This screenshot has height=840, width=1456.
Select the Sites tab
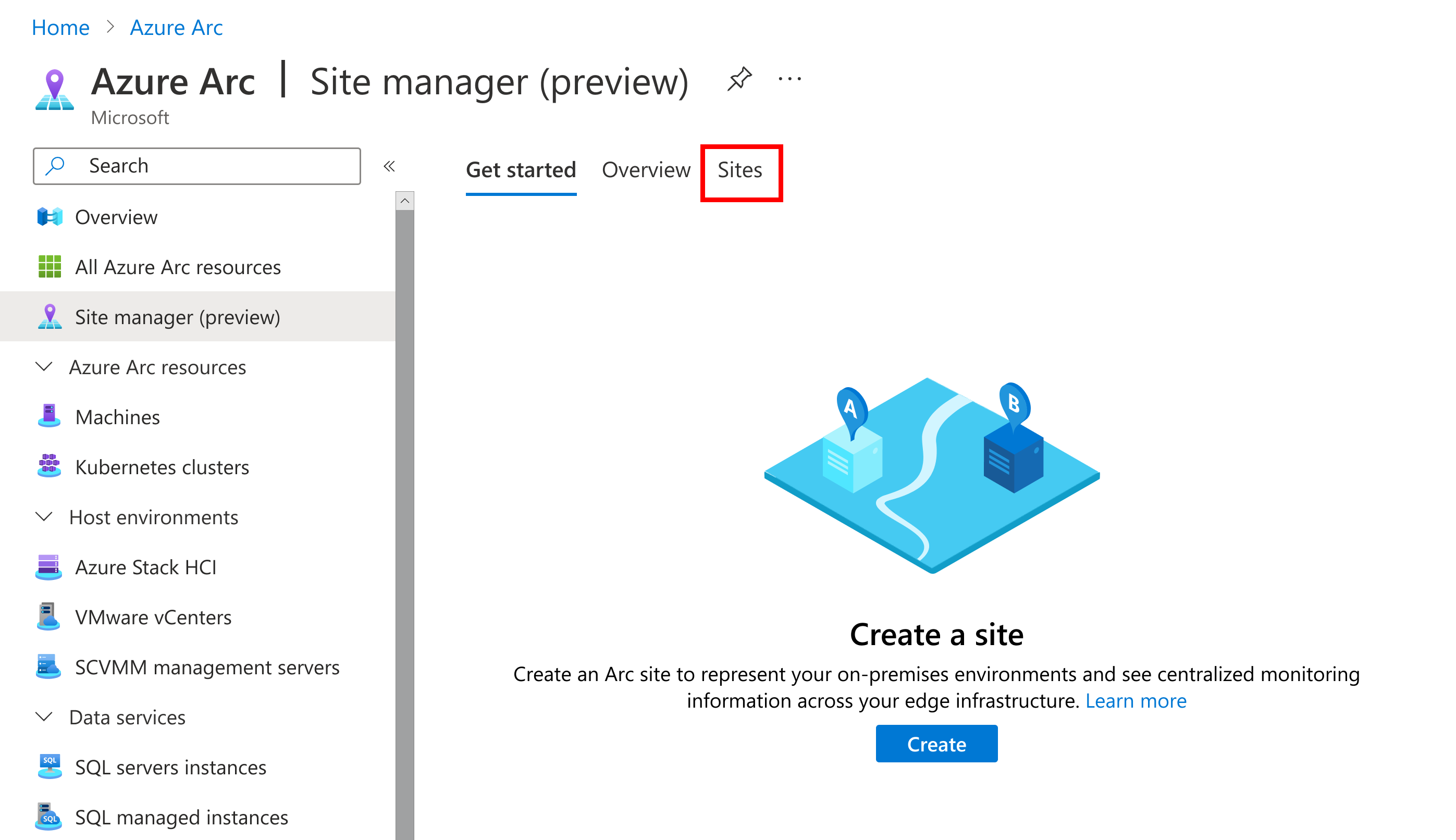(740, 170)
